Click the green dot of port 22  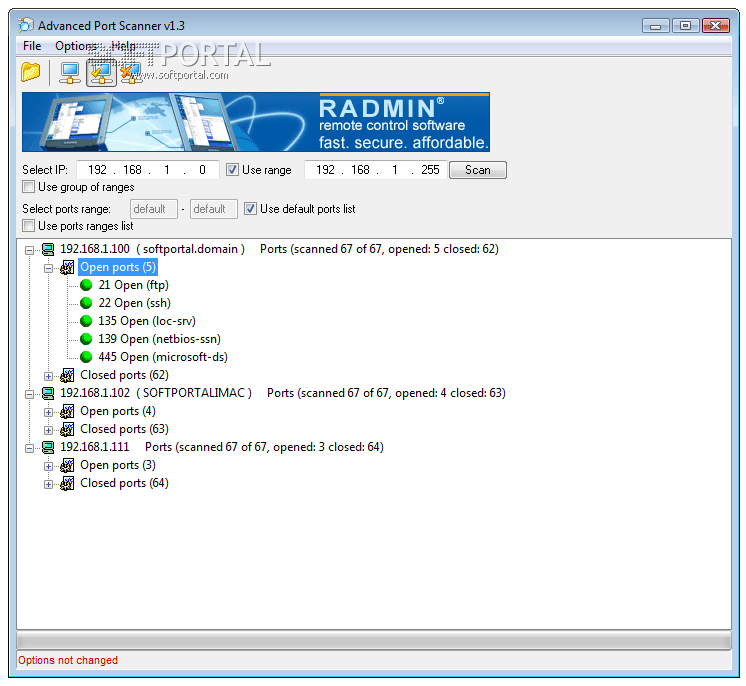[x=86, y=303]
